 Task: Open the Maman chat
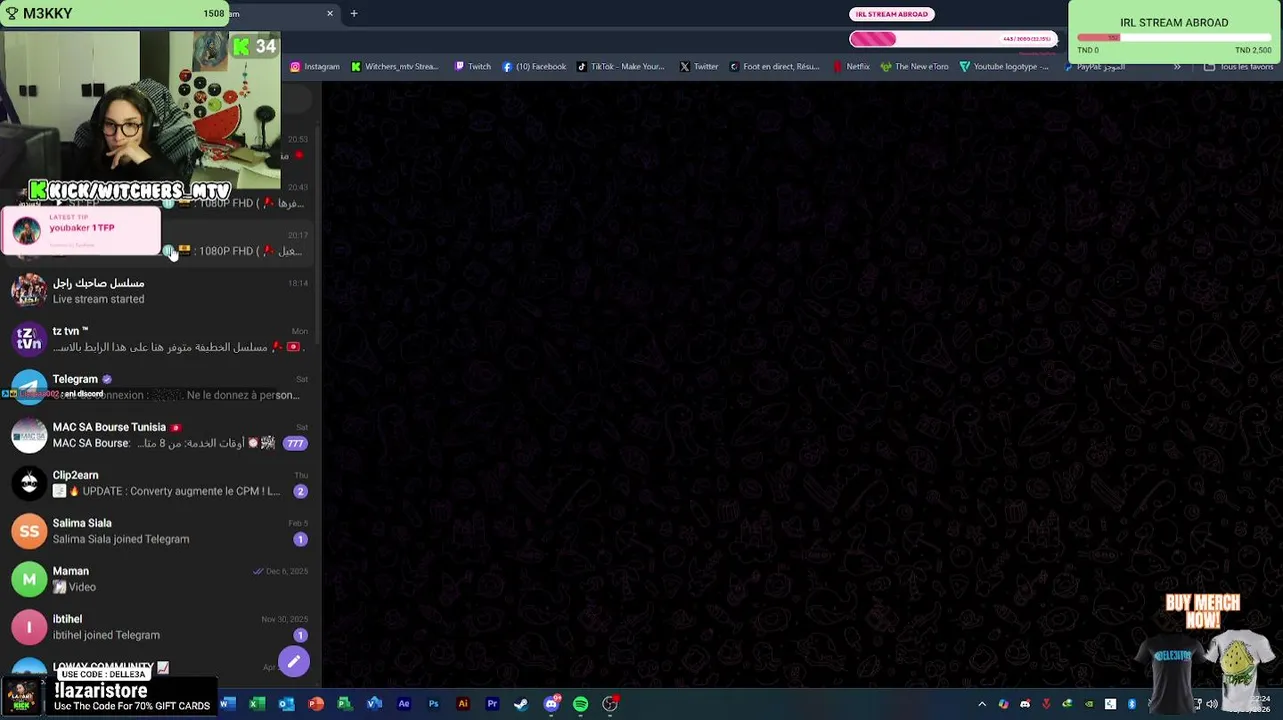point(160,579)
